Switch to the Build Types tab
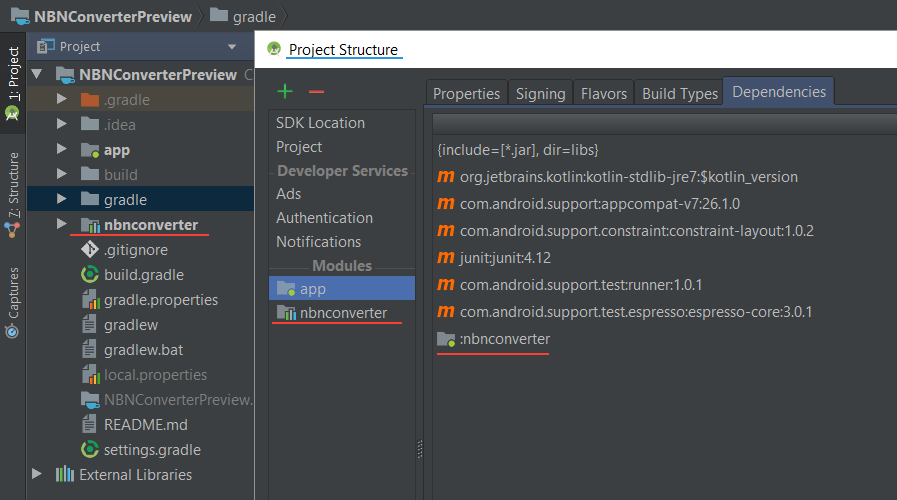The height and width of the screenshot is (500, 897). (679, 93)
